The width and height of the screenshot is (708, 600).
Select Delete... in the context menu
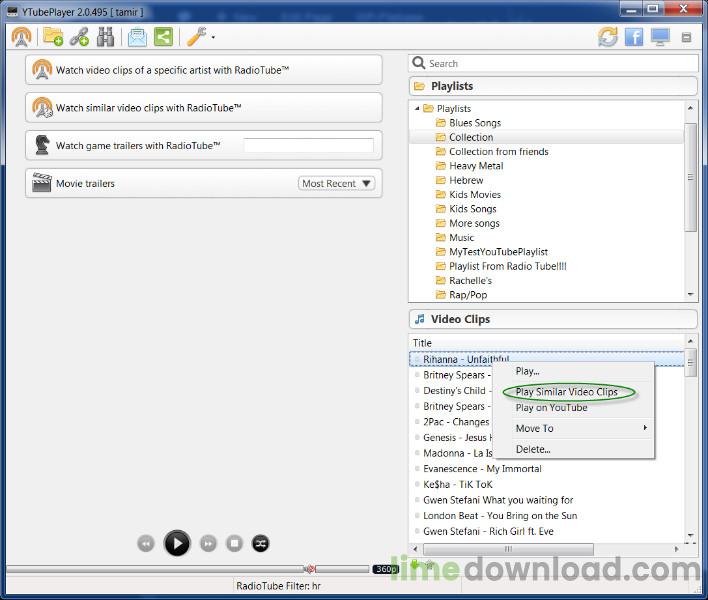pyautogui.click(x=533, y=449)
